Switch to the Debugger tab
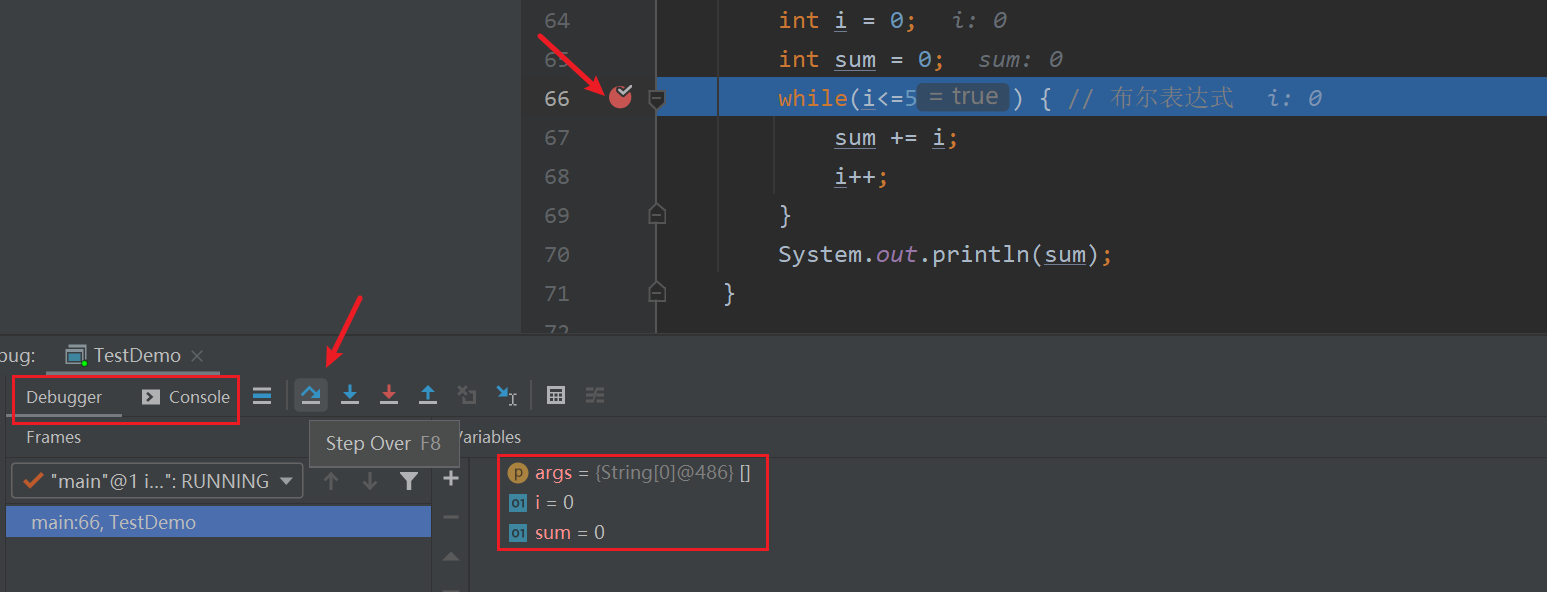This screenshot has height=592, width=1547. coord(64,397)
